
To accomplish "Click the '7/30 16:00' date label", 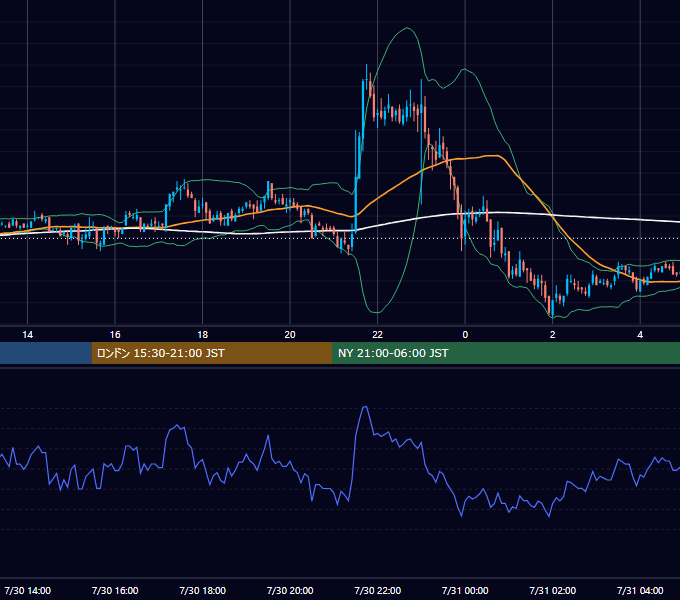I will [115, 590].
